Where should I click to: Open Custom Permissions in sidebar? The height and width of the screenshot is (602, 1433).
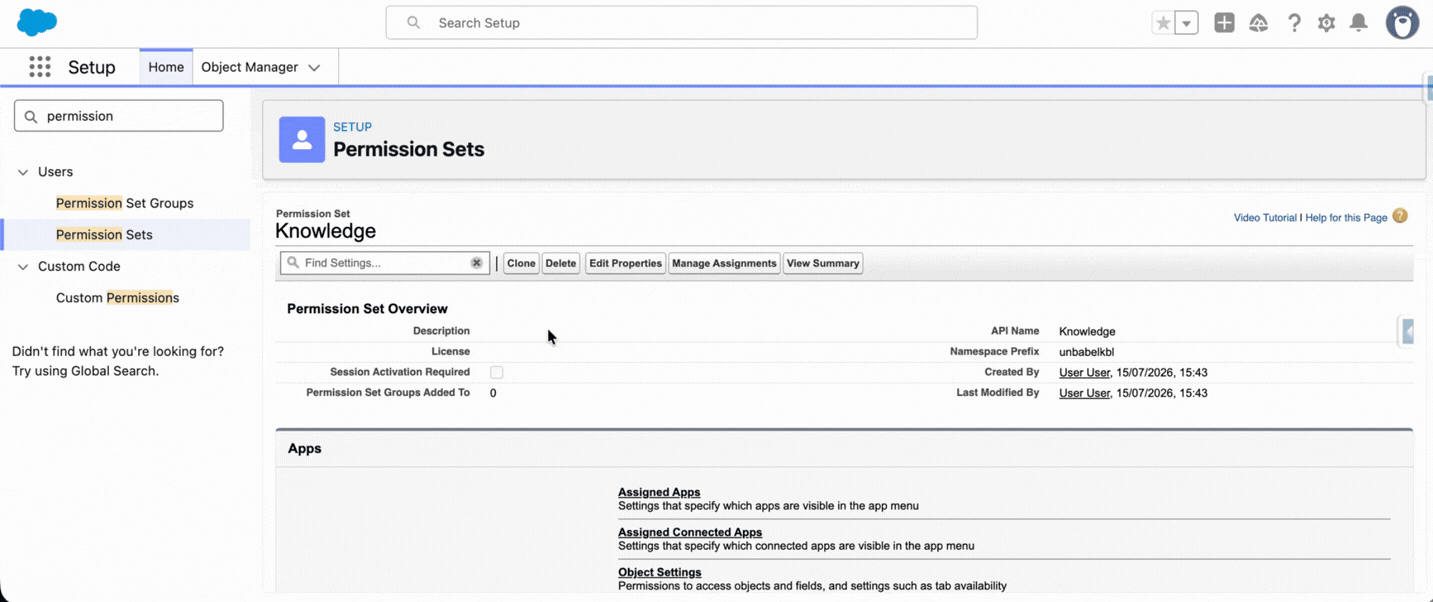click(117, 298)
